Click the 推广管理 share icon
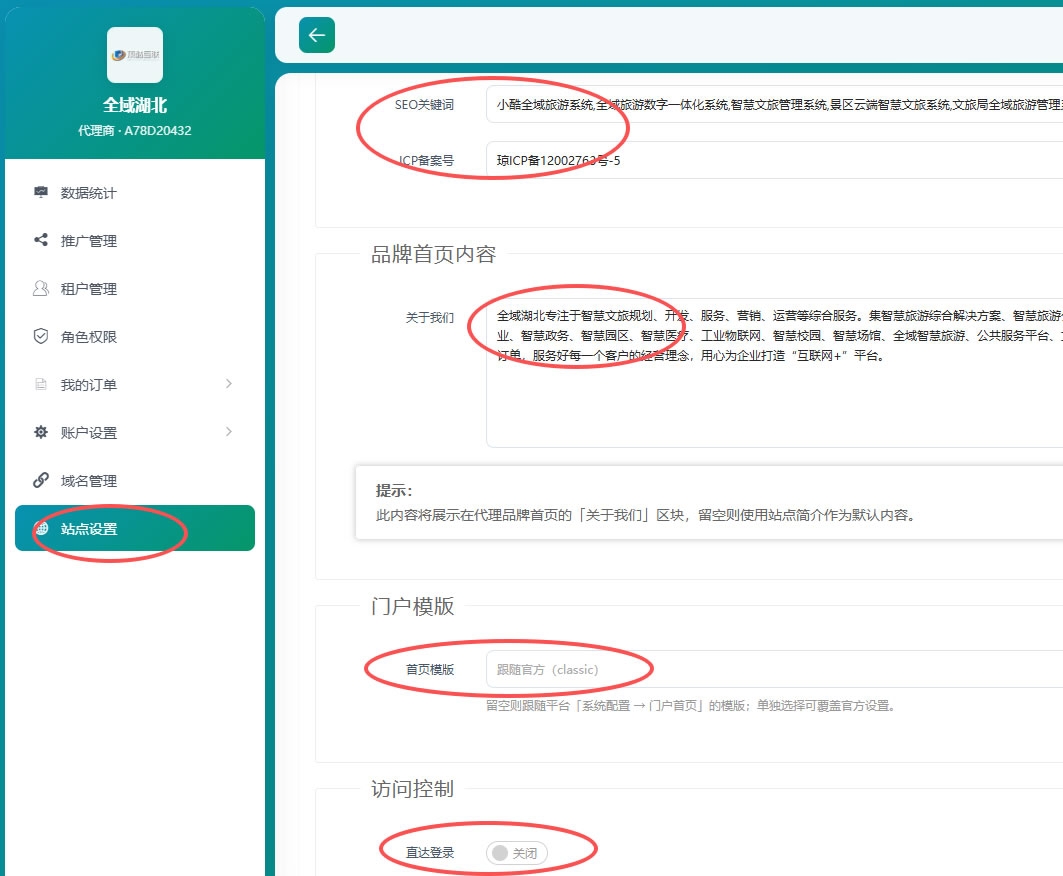 click(x=41, y=240)
